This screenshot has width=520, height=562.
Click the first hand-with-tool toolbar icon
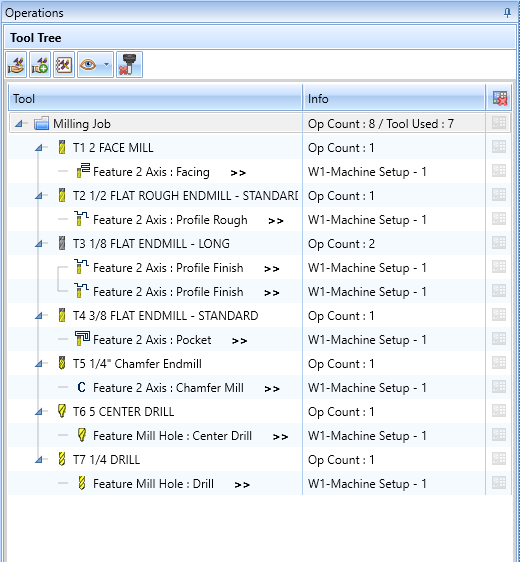coord(16,65)
